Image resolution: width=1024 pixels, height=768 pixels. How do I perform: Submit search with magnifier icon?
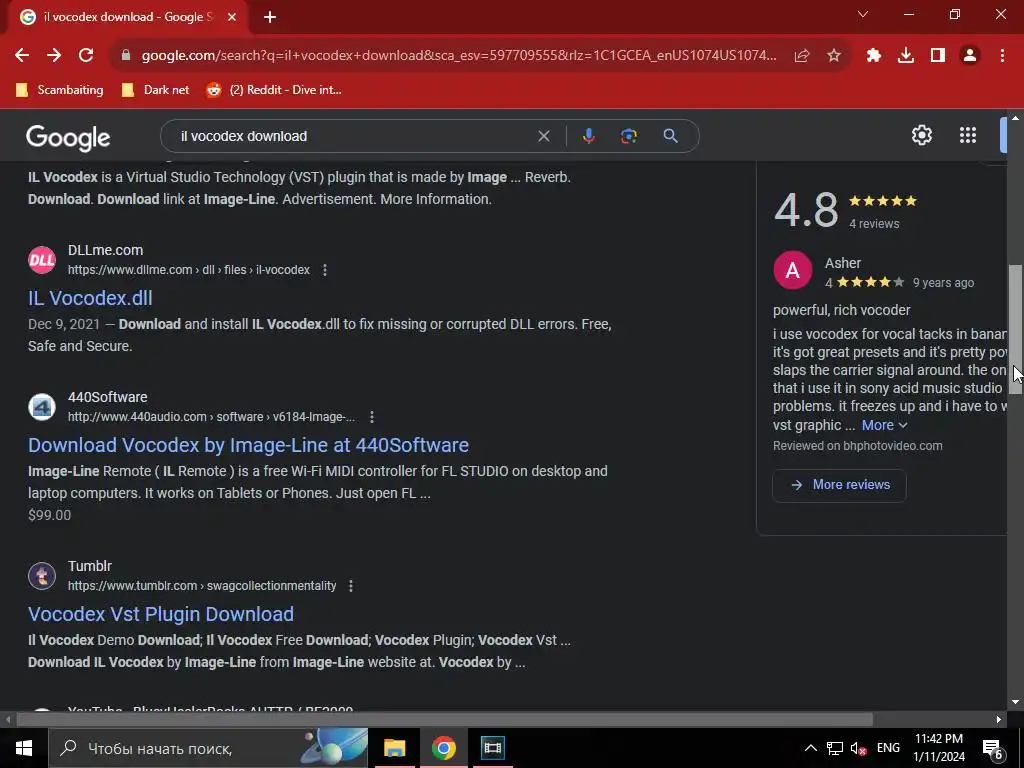[670, 136]
